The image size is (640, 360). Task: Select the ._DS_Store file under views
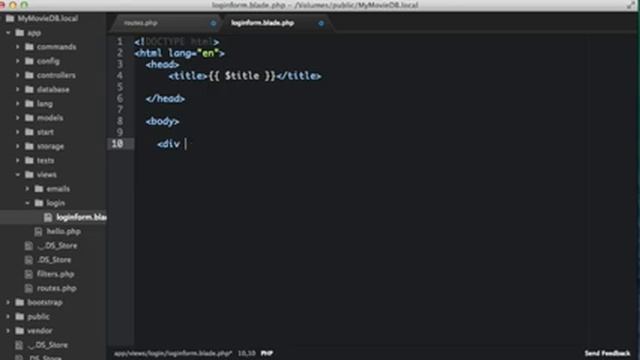(57, 246)
